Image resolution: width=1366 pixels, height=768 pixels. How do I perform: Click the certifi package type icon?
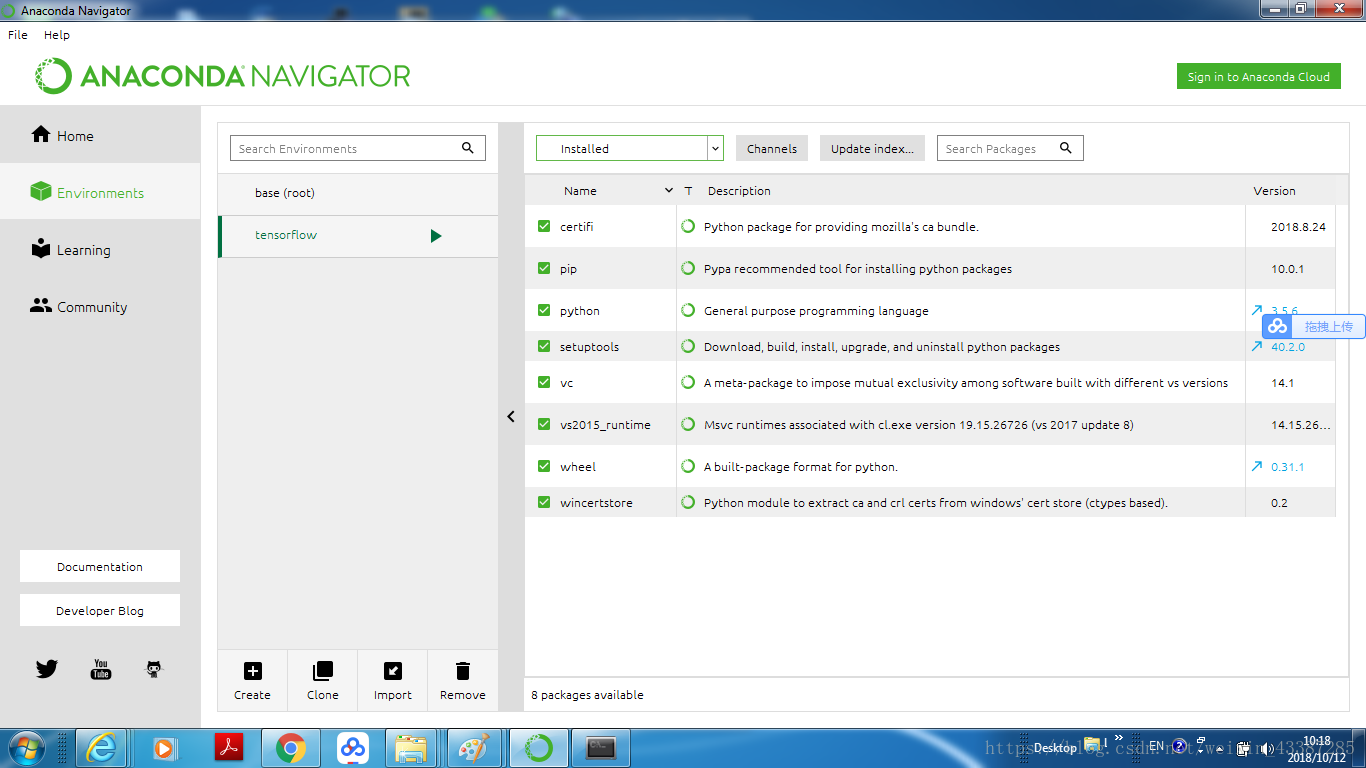688,226
